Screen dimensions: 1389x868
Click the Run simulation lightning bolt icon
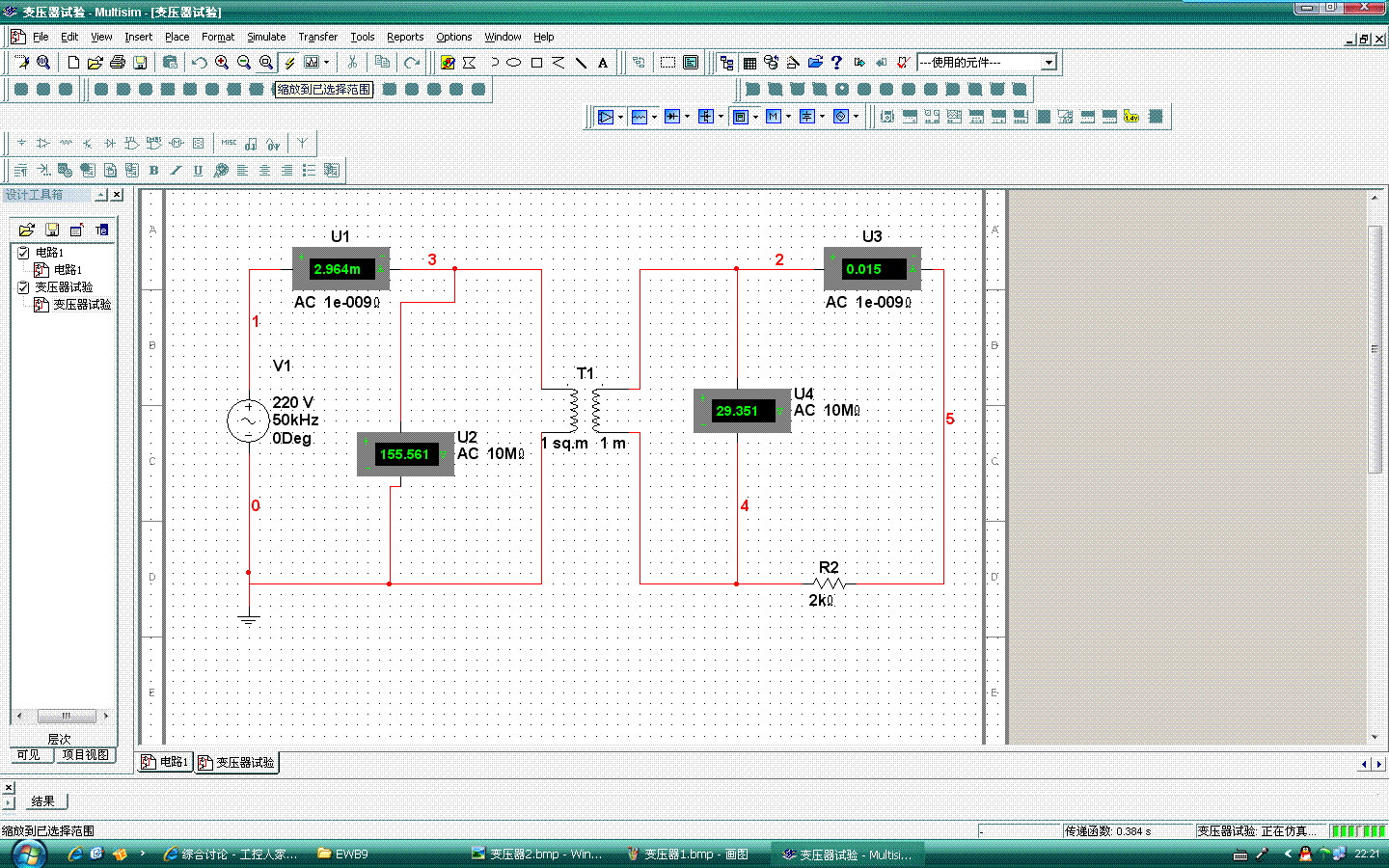click(289, 63)
